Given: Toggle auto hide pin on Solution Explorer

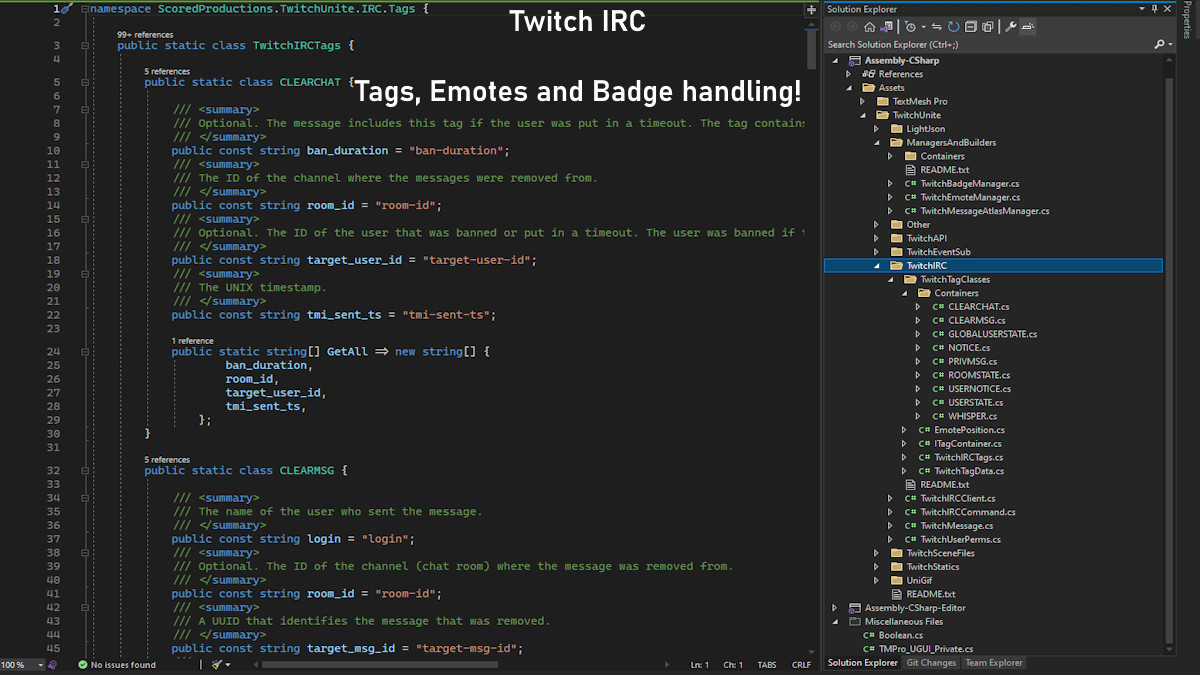Looking at the screenshot, I should 1154,9.
